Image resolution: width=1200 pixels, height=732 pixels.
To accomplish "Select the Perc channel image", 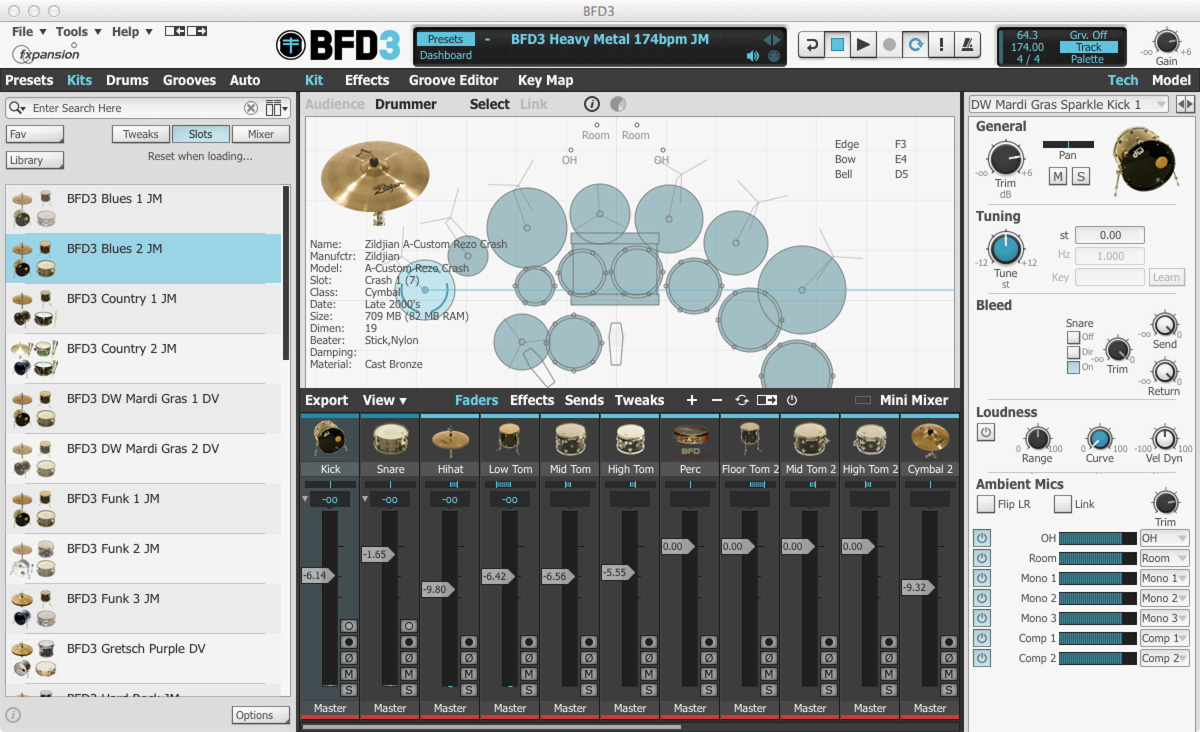I will click(690, 439).
